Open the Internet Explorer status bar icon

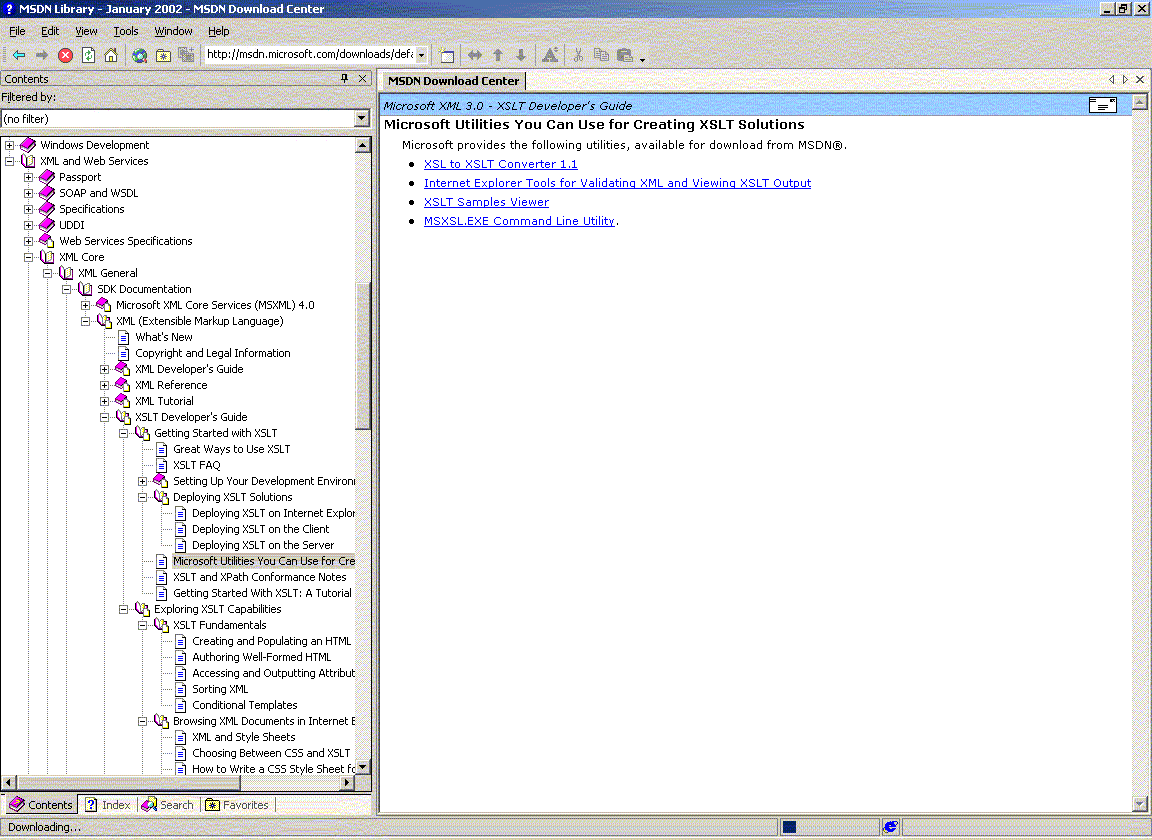click(x=890, y=827)
